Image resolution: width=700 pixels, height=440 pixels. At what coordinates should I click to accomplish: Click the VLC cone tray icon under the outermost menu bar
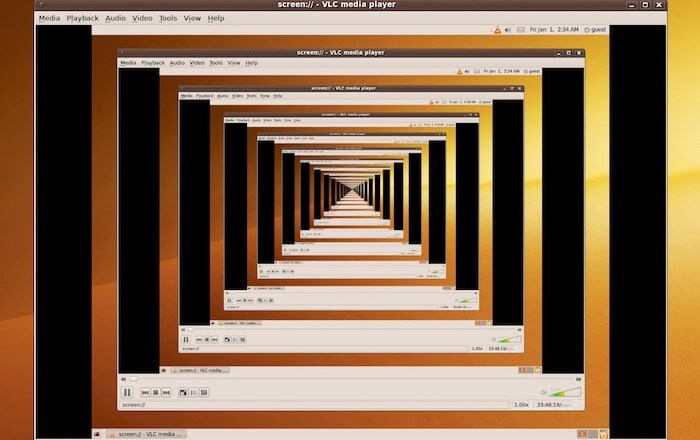tap(497, 30)
